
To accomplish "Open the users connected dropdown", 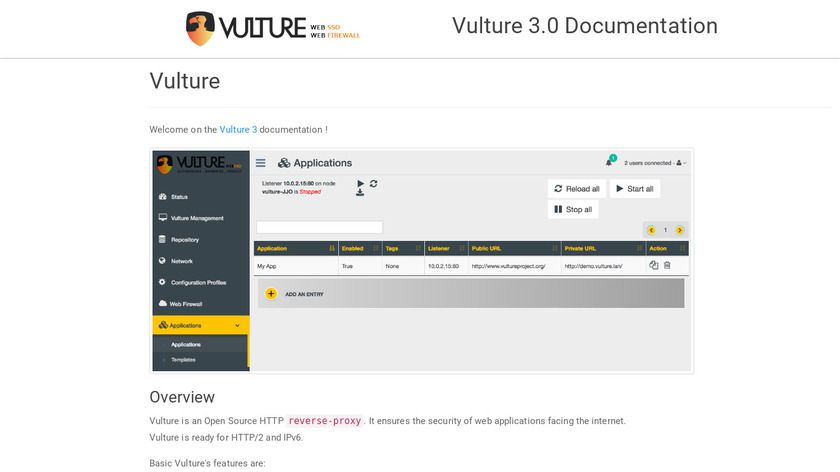I will (x=655, y=163).
